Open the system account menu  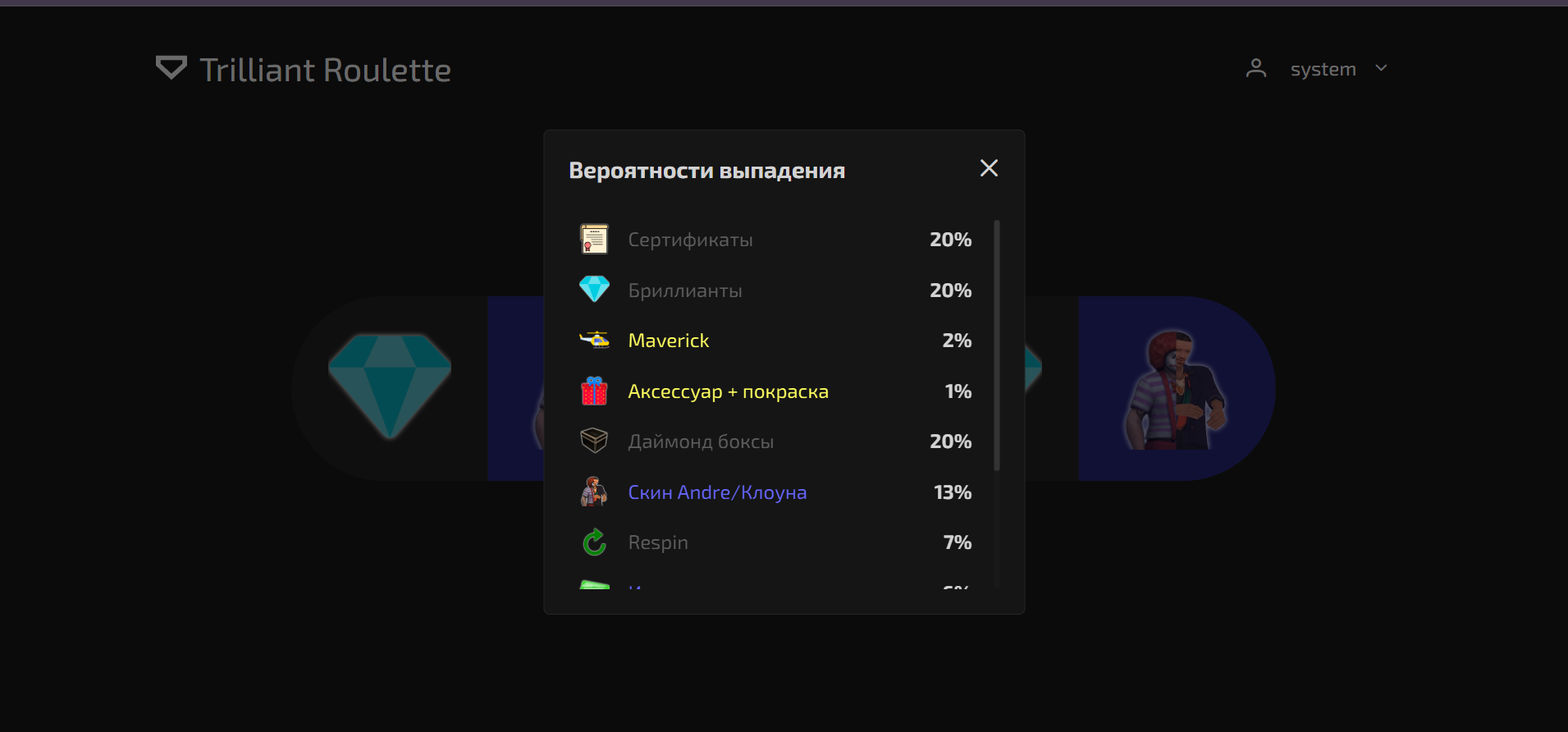click(x=1316, y=69)
